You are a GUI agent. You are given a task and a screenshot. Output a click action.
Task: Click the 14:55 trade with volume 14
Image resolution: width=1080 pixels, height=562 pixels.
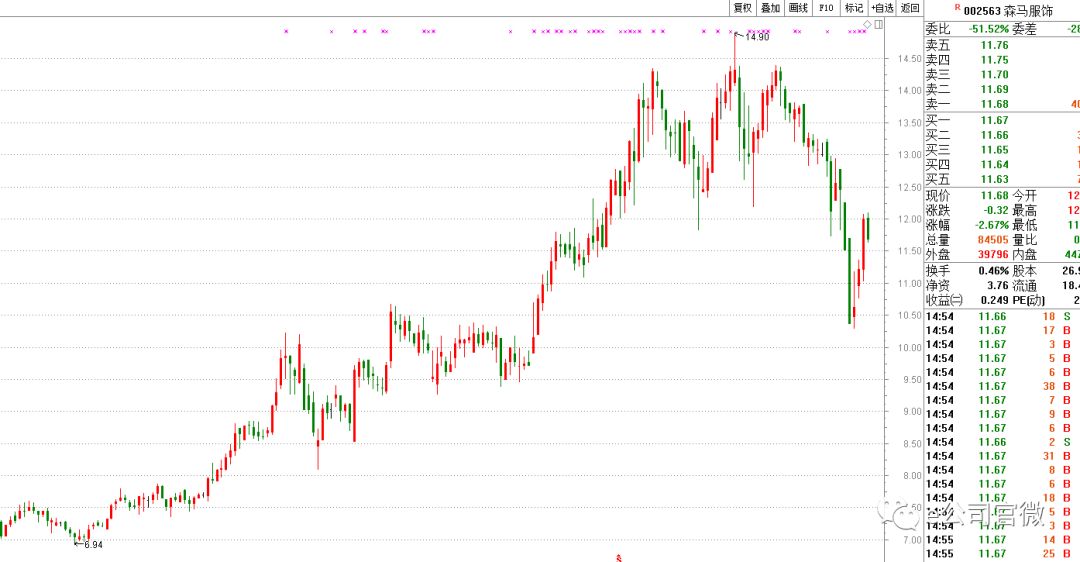click(1001, 540)
